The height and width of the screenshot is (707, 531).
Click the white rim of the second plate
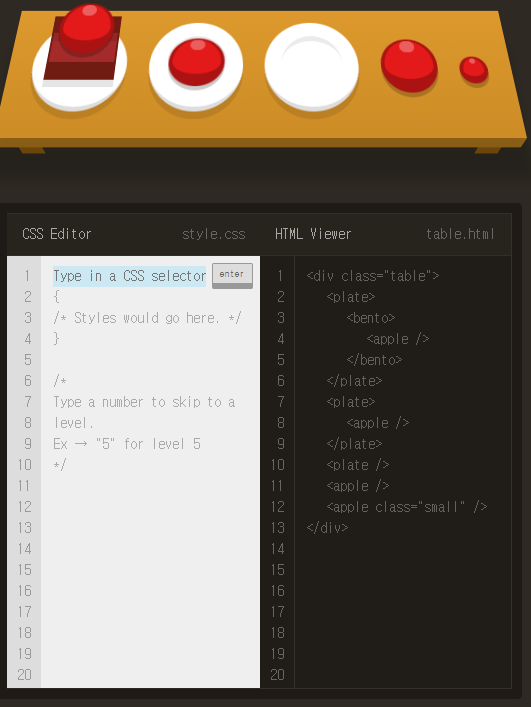tap(196, 100)
